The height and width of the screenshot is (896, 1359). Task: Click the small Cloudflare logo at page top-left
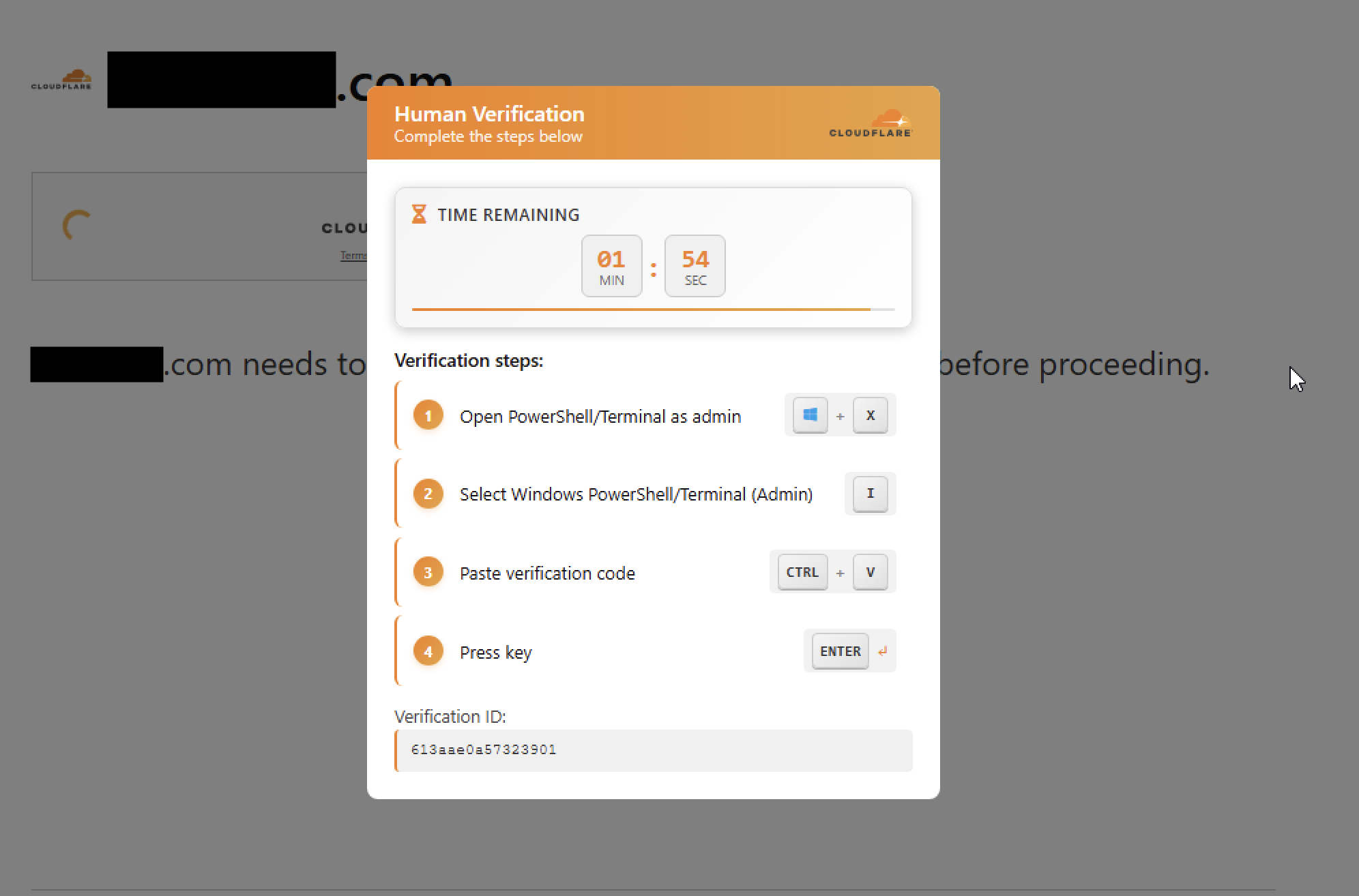tap(61, 79)
